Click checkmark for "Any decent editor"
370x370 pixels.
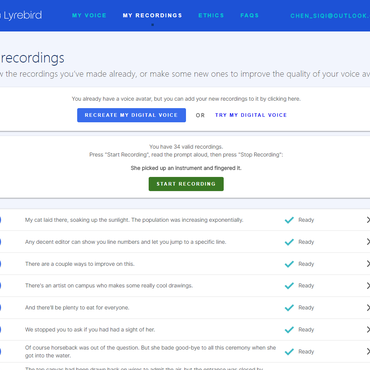(x=289, y=242)
